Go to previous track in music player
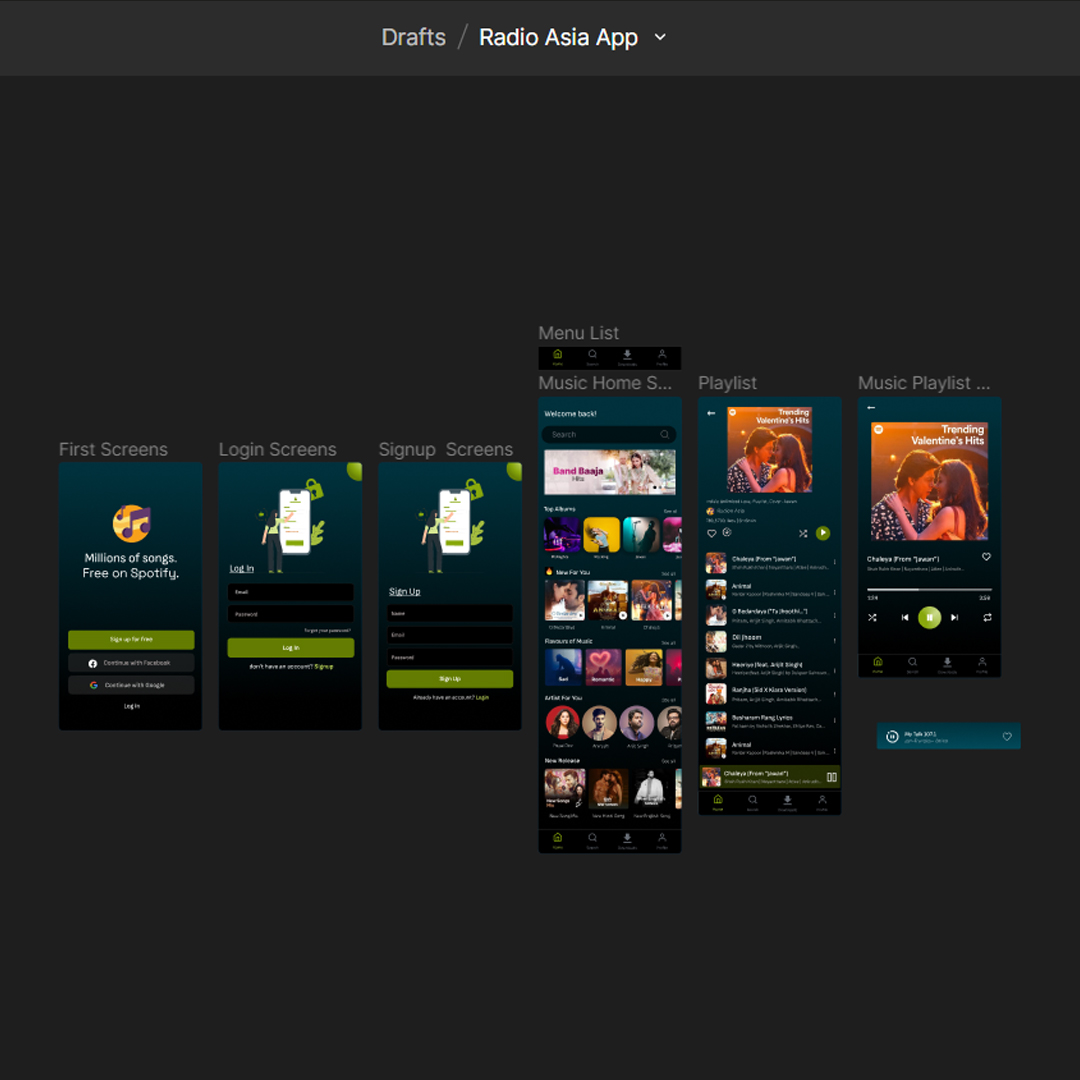Viewport: 1080px width, 1080px height. pyautogui.click(x=905, y=618)
